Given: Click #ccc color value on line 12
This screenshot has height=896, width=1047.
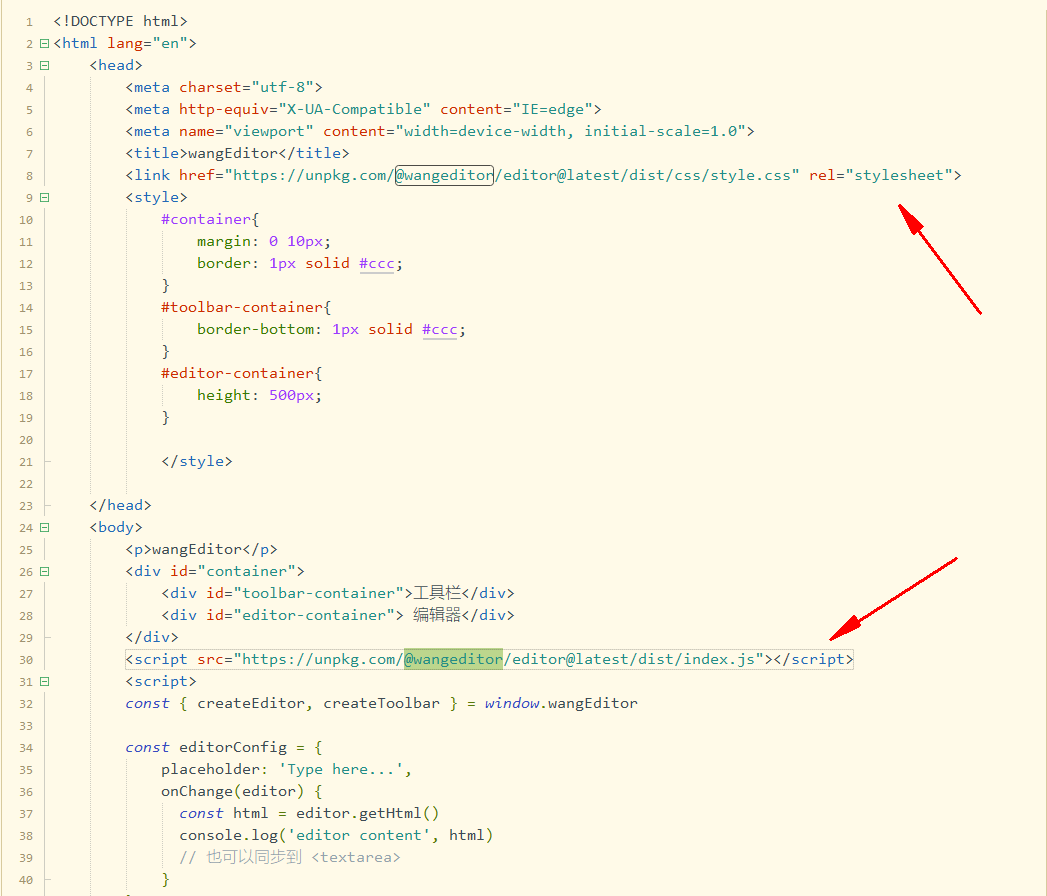Looking at the screenshot, I should [377, 264].
